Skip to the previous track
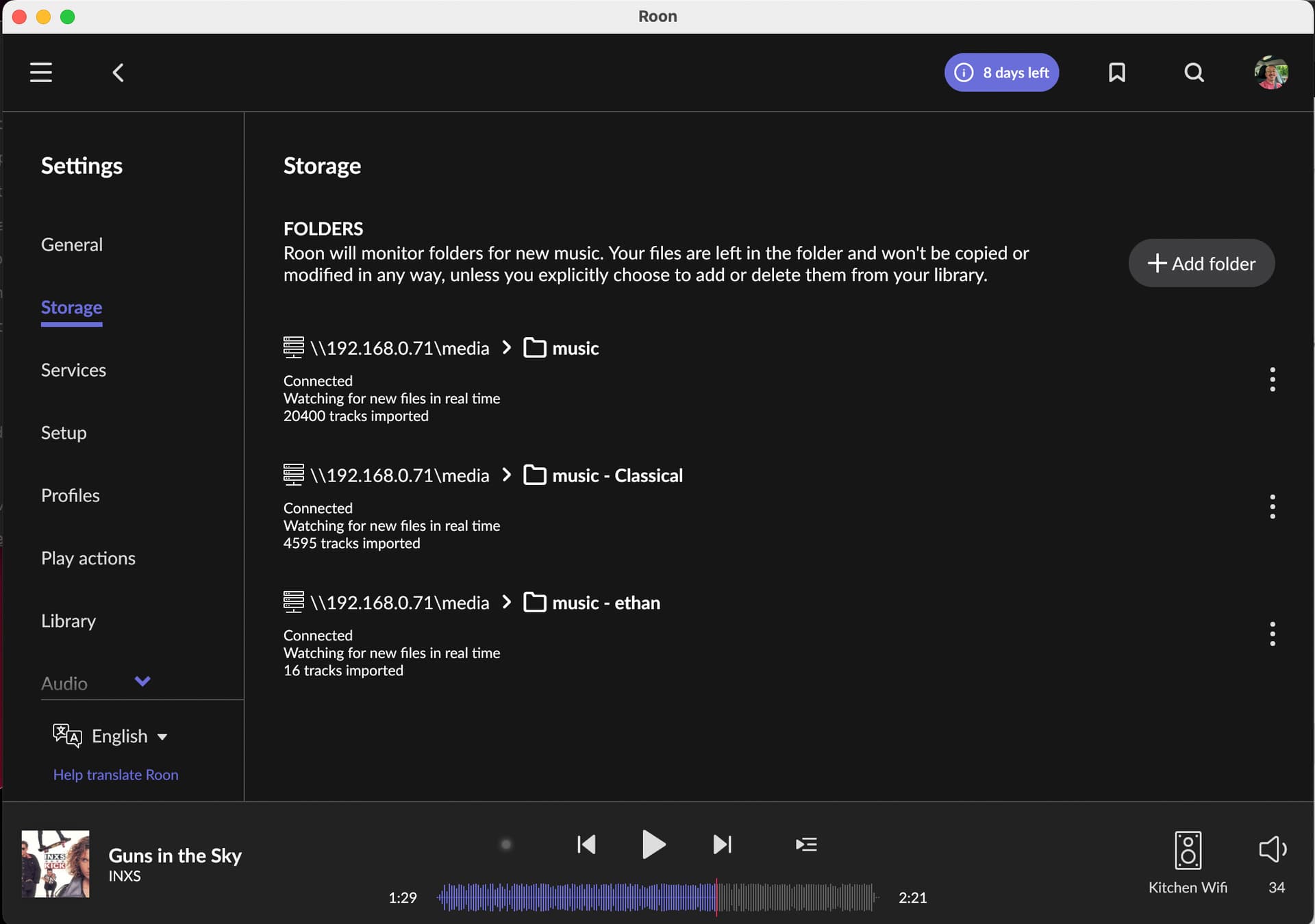This screenshot has height=924, width=1315. tap(586, 845)
